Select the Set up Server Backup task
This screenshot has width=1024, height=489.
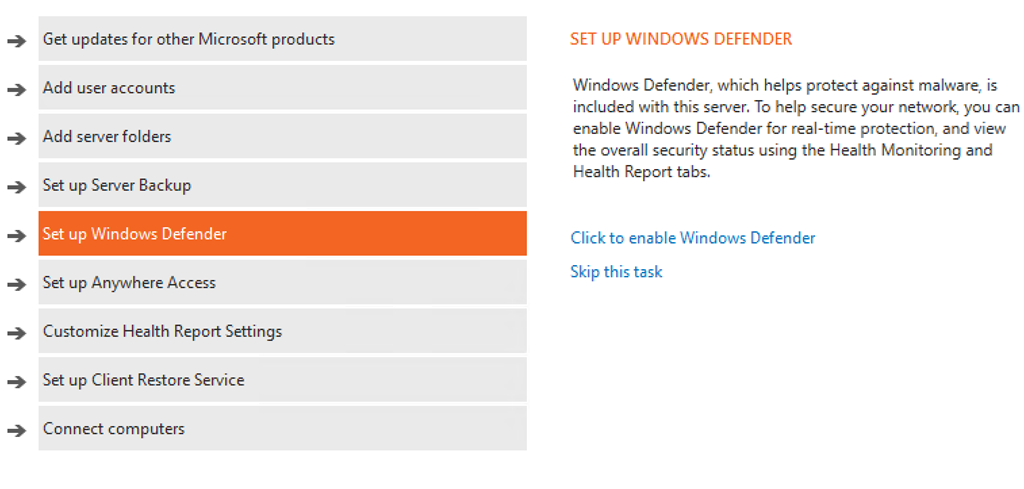tap(282, 185)
